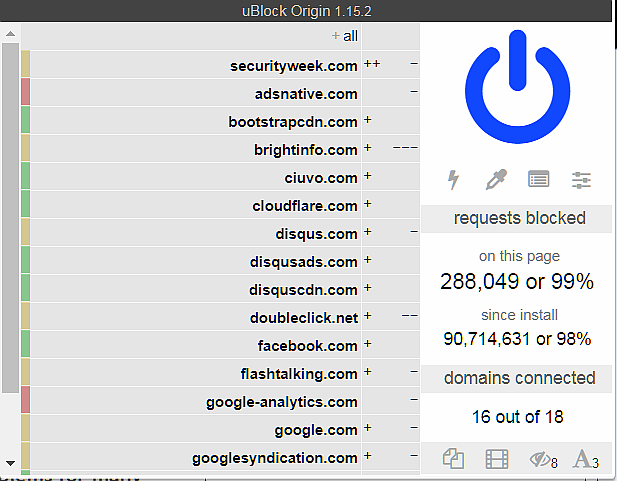This screenshot has width=617, height=481.
Task: Click '288,049 or 99%' page count
Action: pos(517,281)
